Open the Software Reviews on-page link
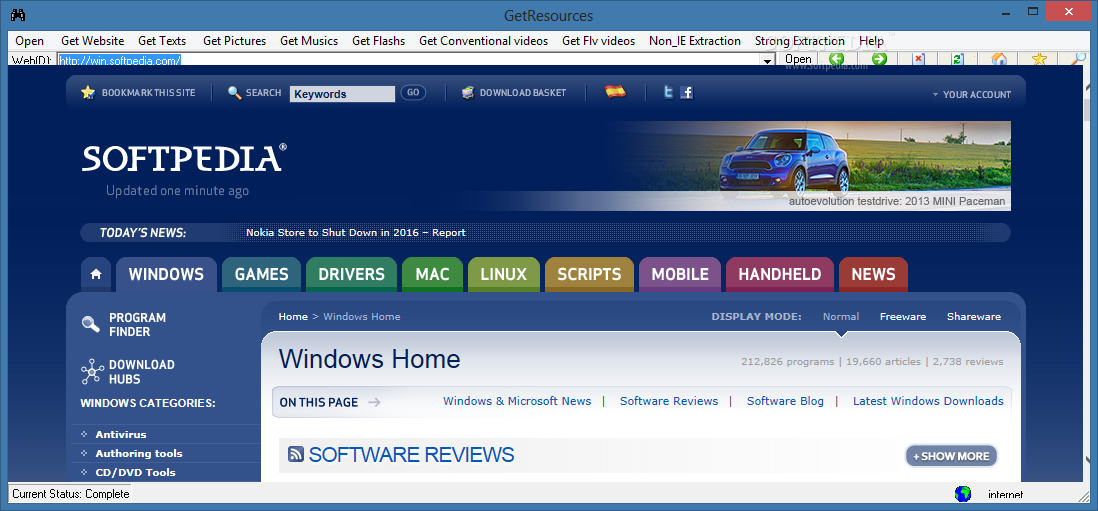1098x511 pixels. [669, 401]
